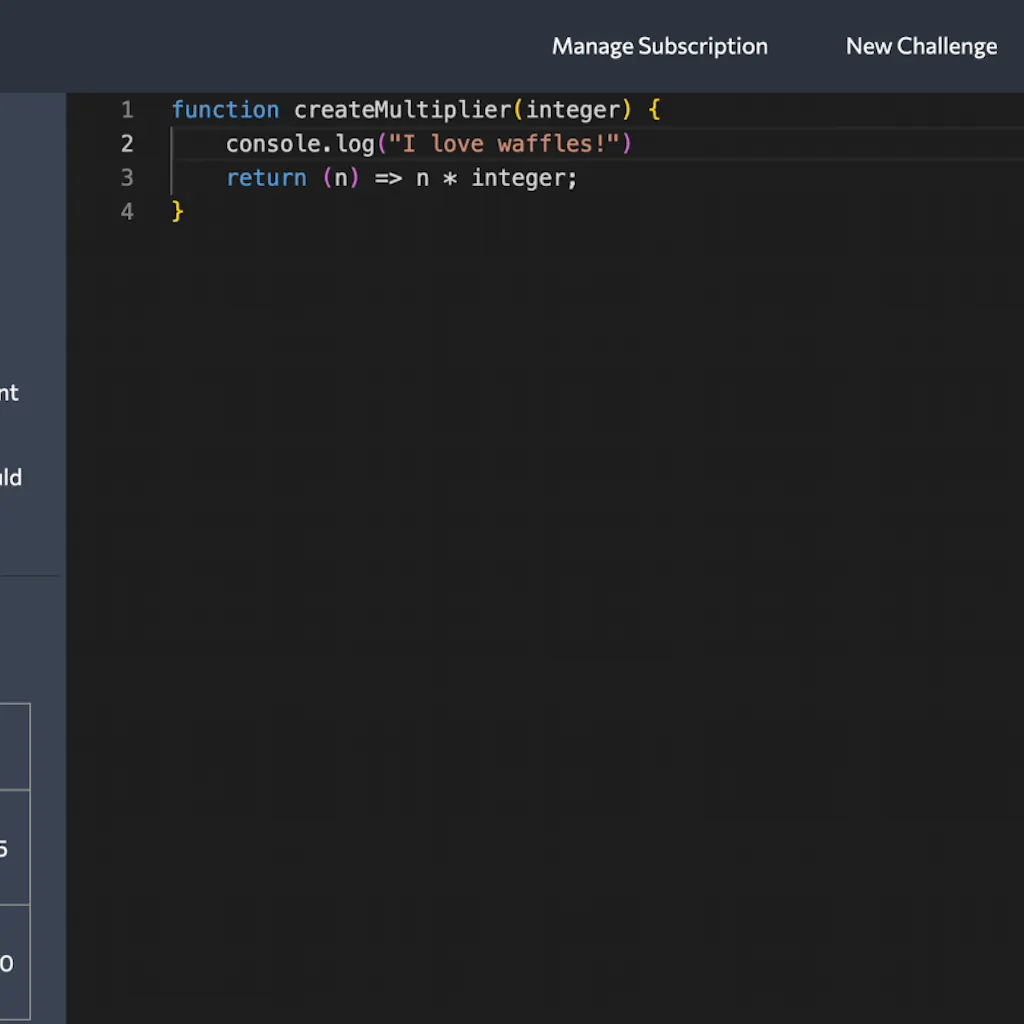Click the integer parameter on line 1
Viewport: 1024px width, 1024px height.
click(573, 110)
